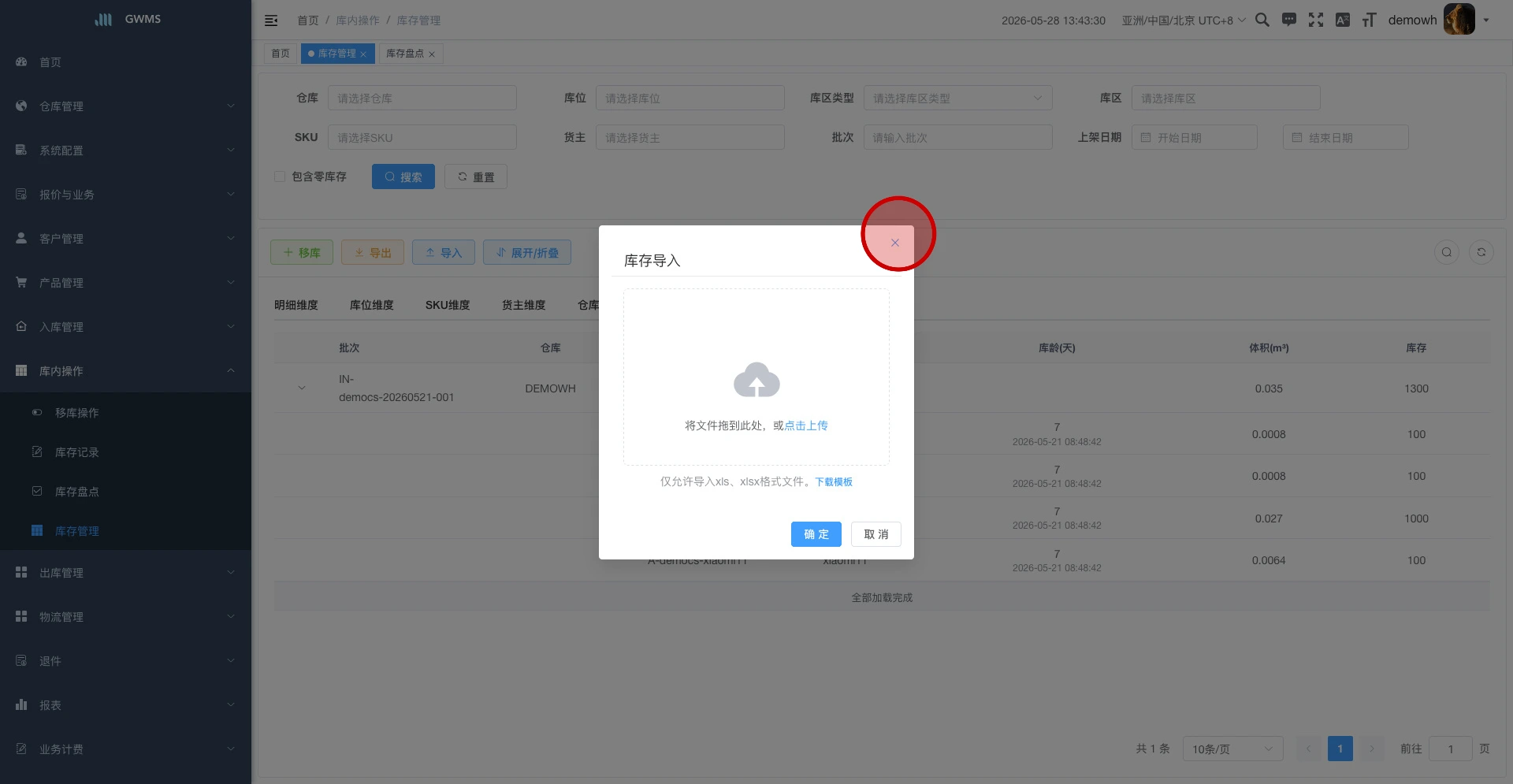This screenshot has height=784, width=1513.
Task: Open the timezone 亚洲/中国/北京 UTC+8 dropdown
Action: (x=1184, y=20)
